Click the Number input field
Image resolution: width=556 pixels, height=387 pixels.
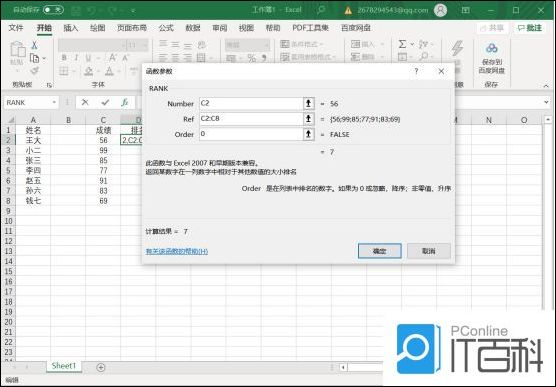pos(251,104)
